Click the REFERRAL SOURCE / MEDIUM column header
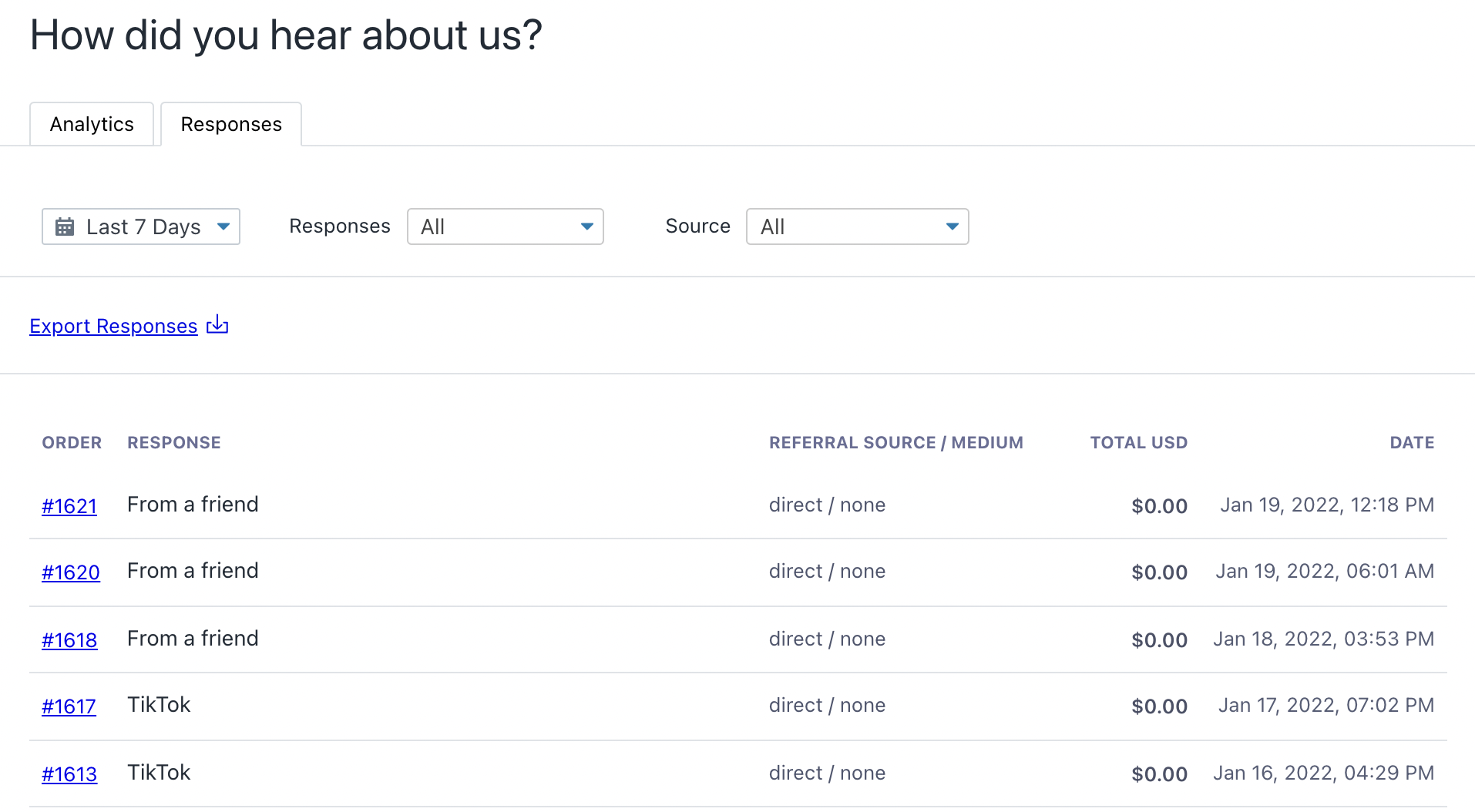The width and height of the screenshot is (1475, 812). point(895,443)
